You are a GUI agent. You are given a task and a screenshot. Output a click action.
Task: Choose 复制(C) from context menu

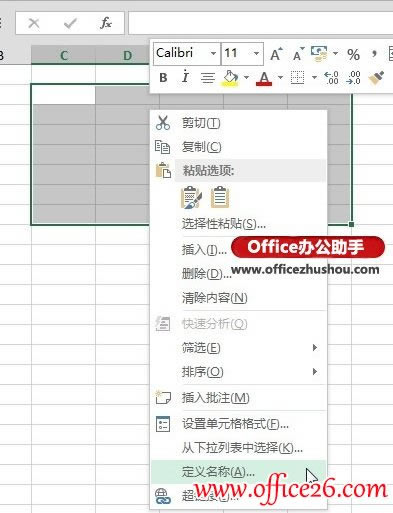[x=238, y=147]
